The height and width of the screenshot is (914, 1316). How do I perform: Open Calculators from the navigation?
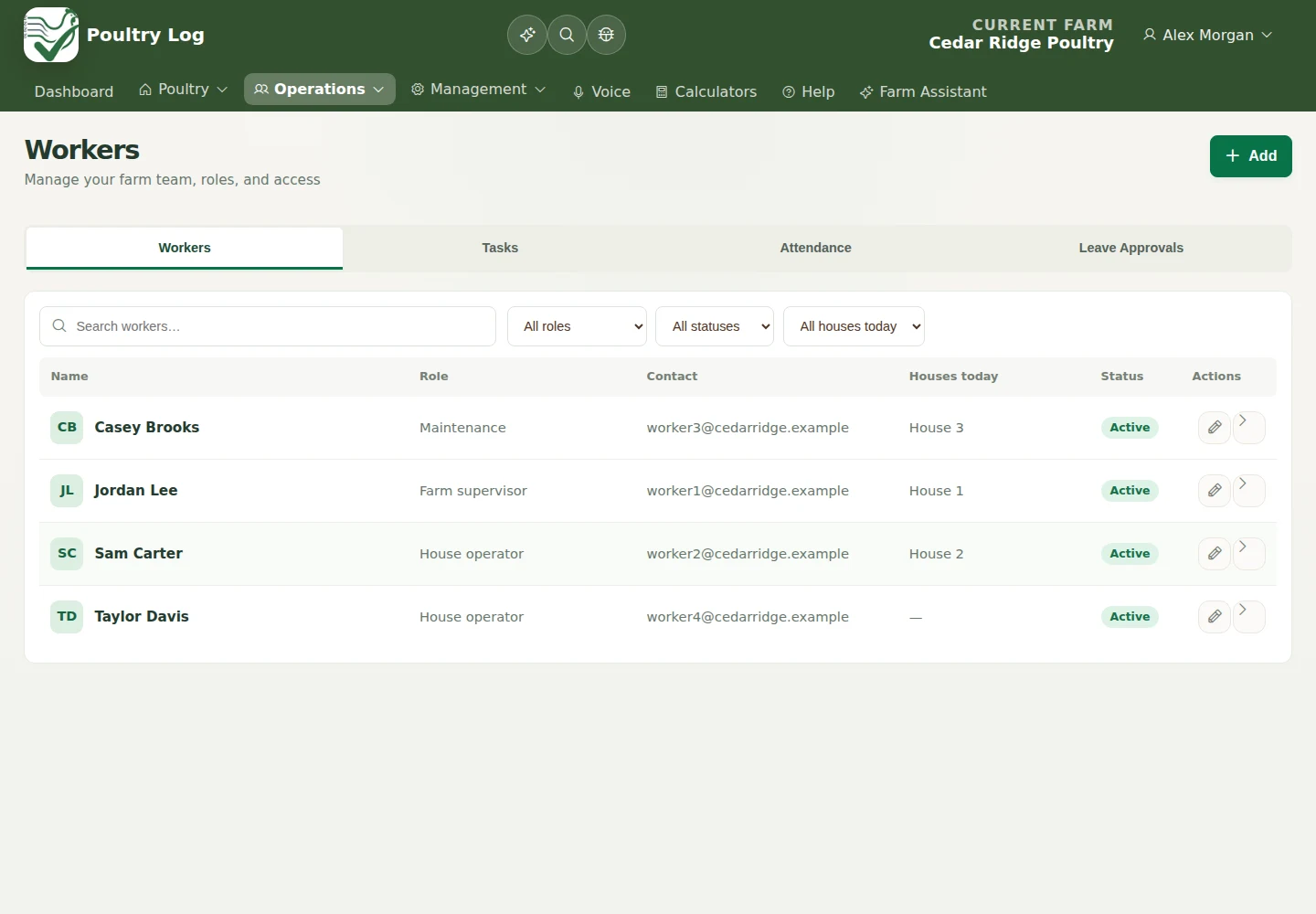point(706,91)
